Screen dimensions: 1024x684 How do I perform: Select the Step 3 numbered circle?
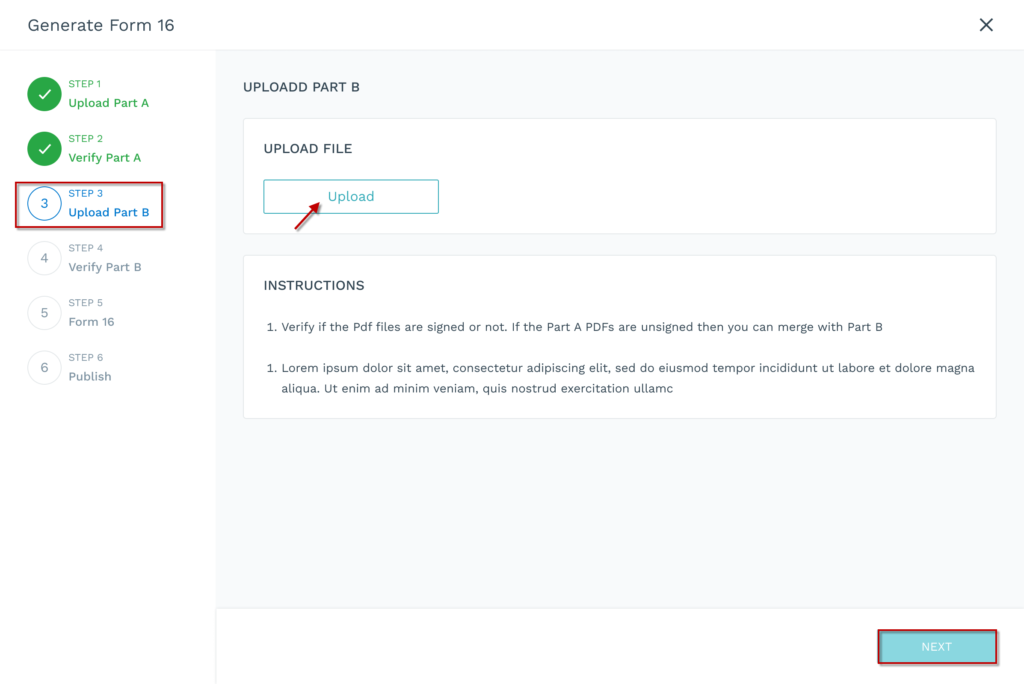pos(44,203)
